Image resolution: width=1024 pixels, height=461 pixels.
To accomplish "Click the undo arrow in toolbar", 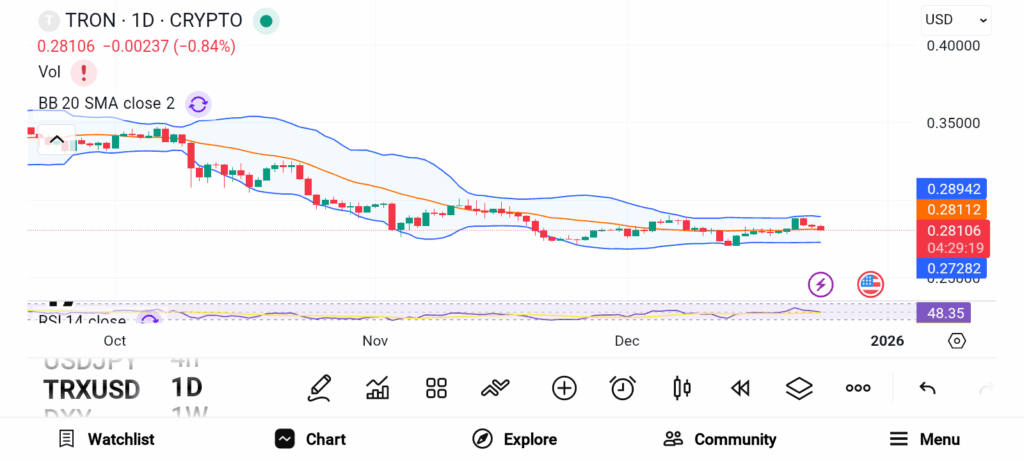I will point(927,388).
